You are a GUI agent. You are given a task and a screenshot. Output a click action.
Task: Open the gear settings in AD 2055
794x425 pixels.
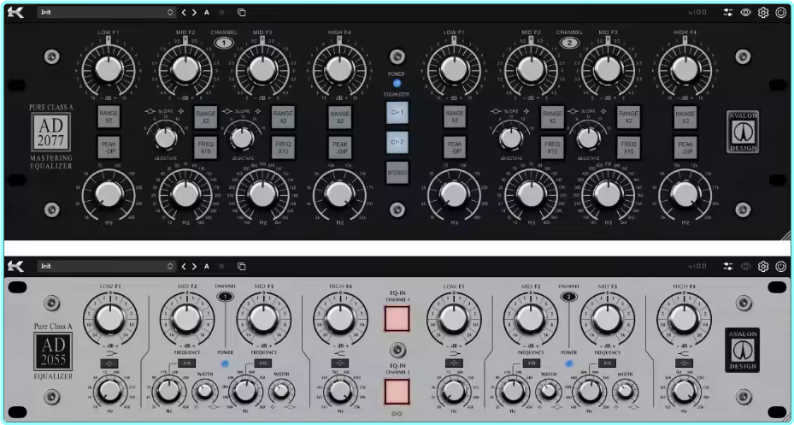pyautogui.click(x=763, y=266)
